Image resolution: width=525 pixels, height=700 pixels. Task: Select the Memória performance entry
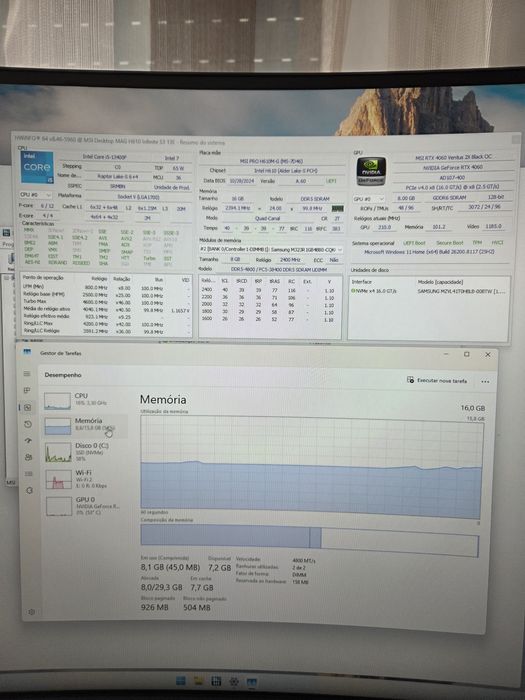coord(85,425)
